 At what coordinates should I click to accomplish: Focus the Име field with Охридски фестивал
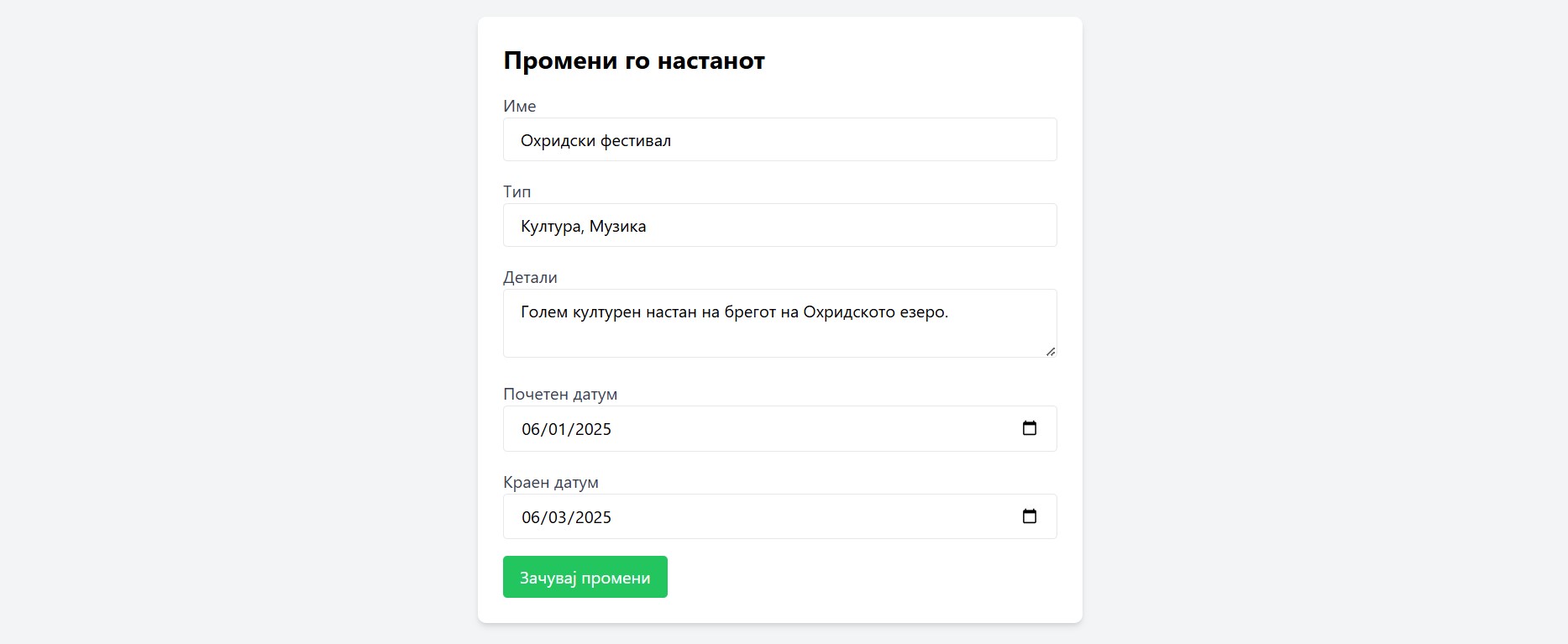pos(779,140)
